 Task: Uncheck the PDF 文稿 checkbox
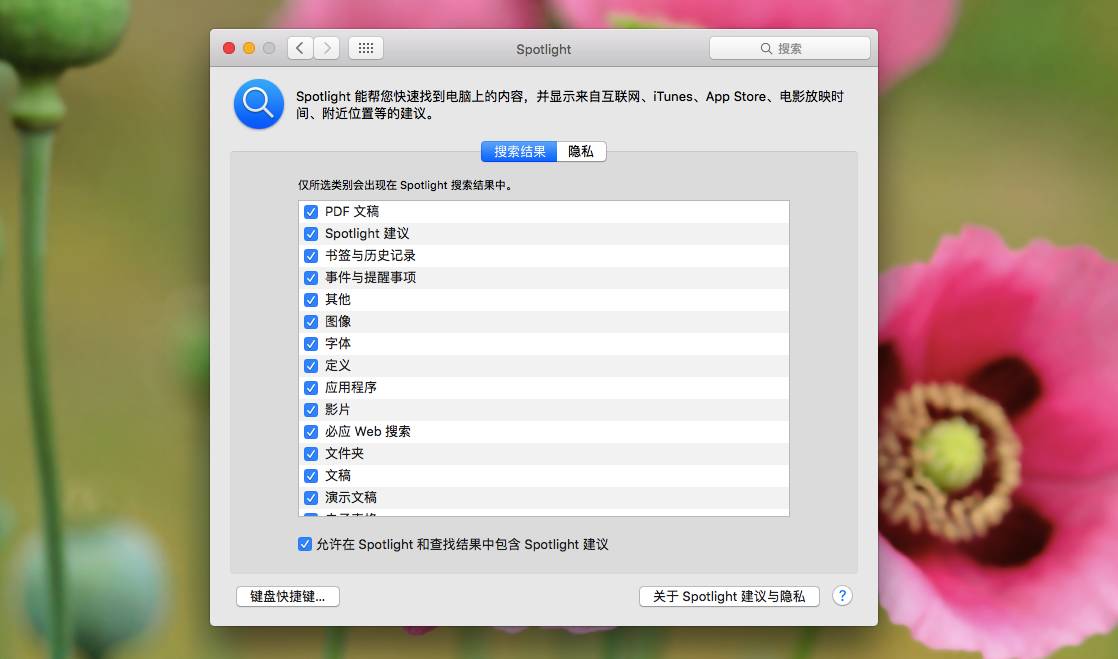(311, 212)
